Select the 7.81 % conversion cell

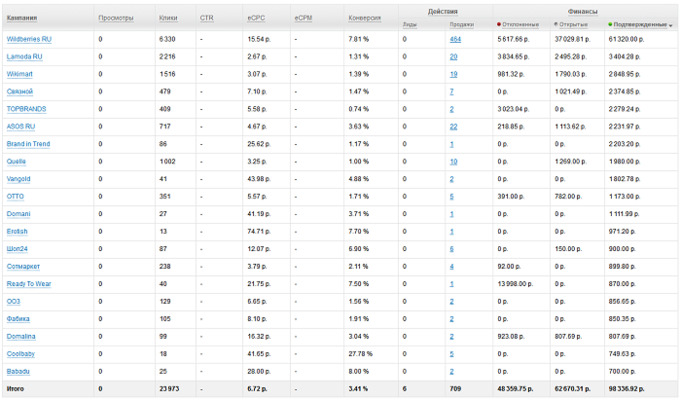tap(358, 39)
